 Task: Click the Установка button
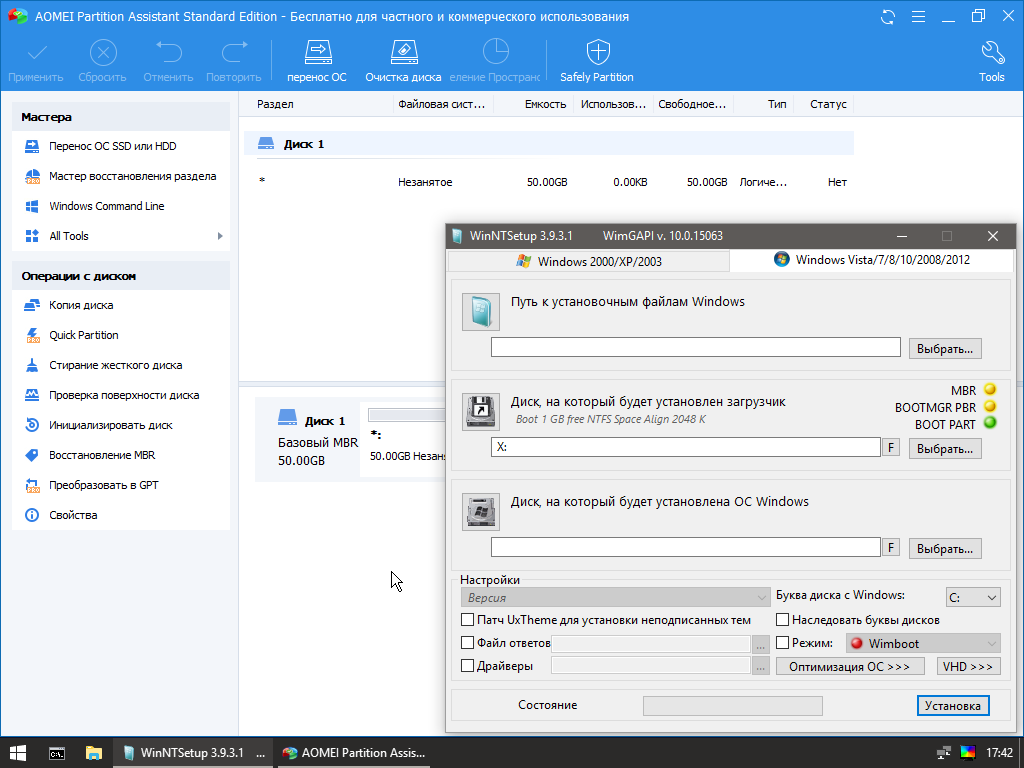(x=953, y=706)
